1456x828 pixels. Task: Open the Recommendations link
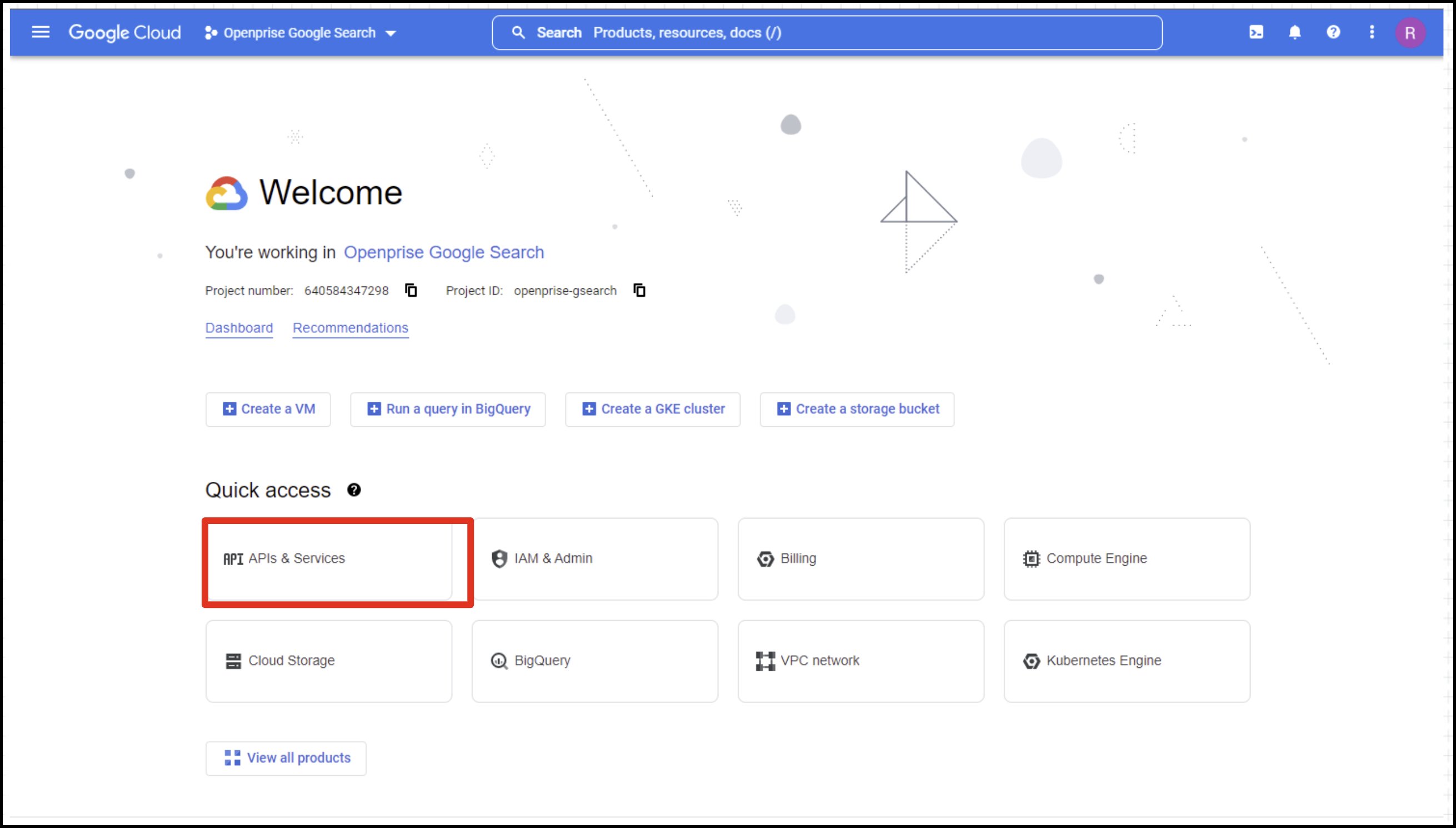pyautogui.click(x=351, y=328)
